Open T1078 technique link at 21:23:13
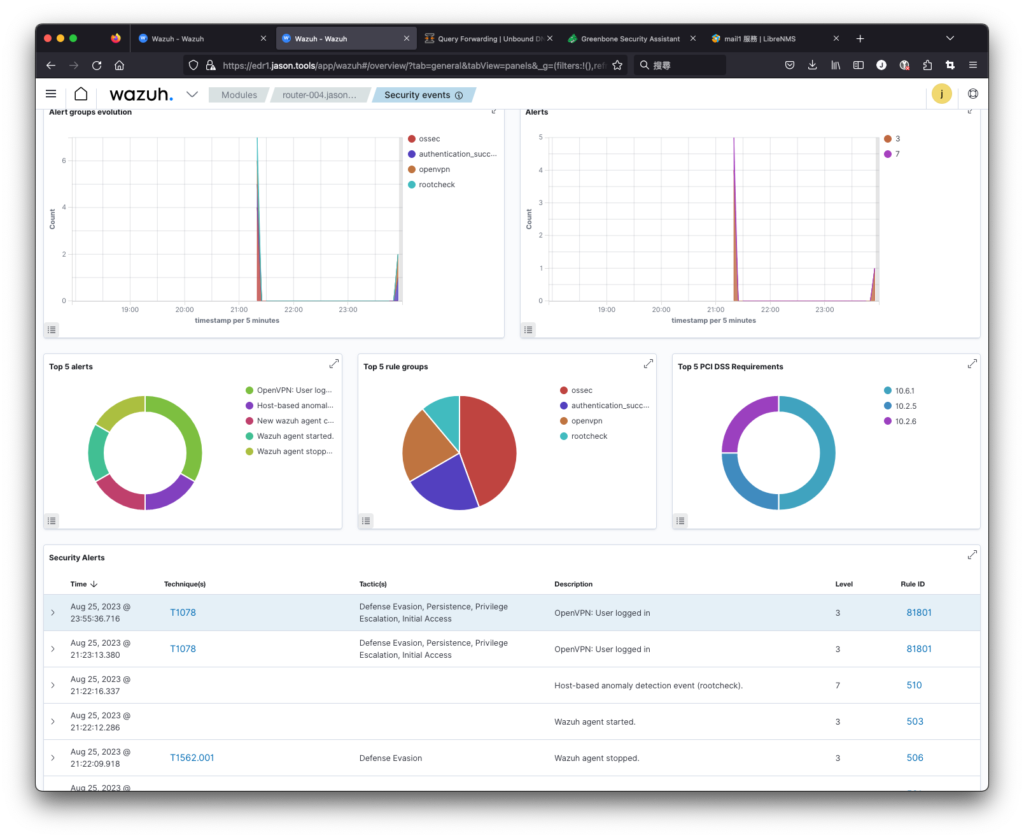 click(183, 649)
